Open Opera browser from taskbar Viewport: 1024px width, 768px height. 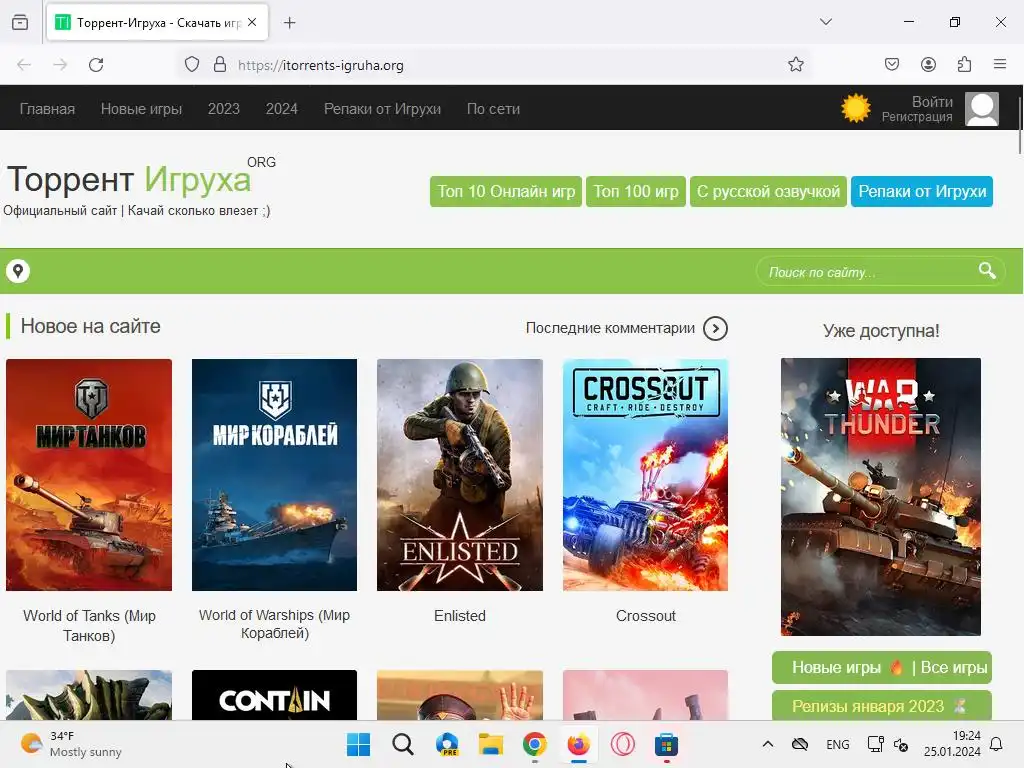(622, 744)
